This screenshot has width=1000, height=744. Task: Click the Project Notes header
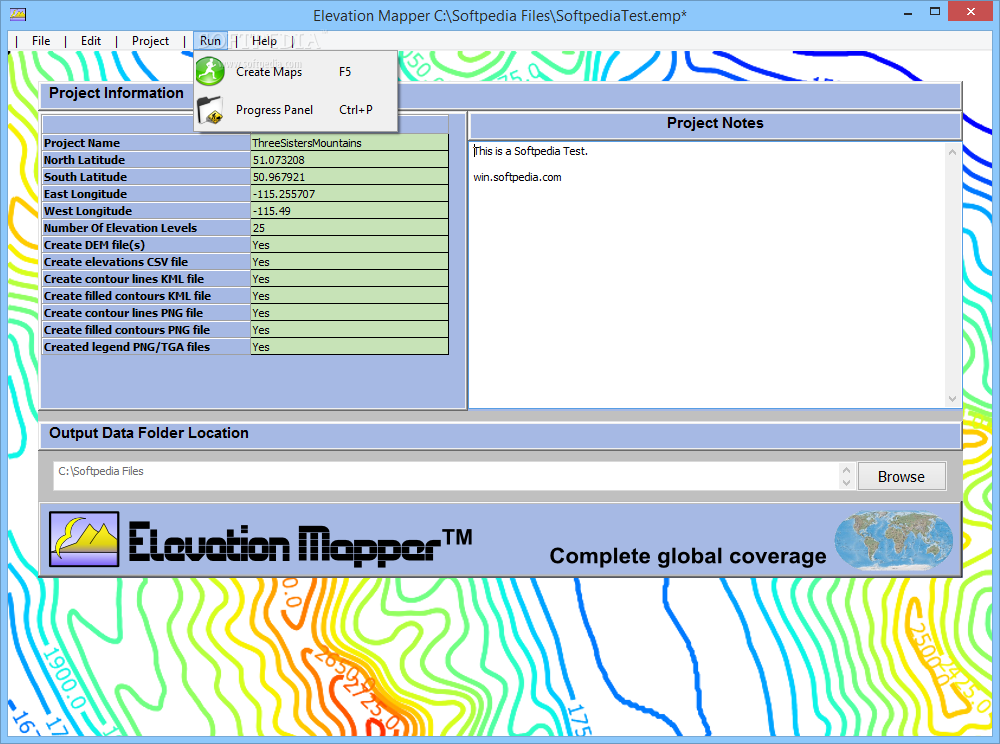[x=715, y=123]
